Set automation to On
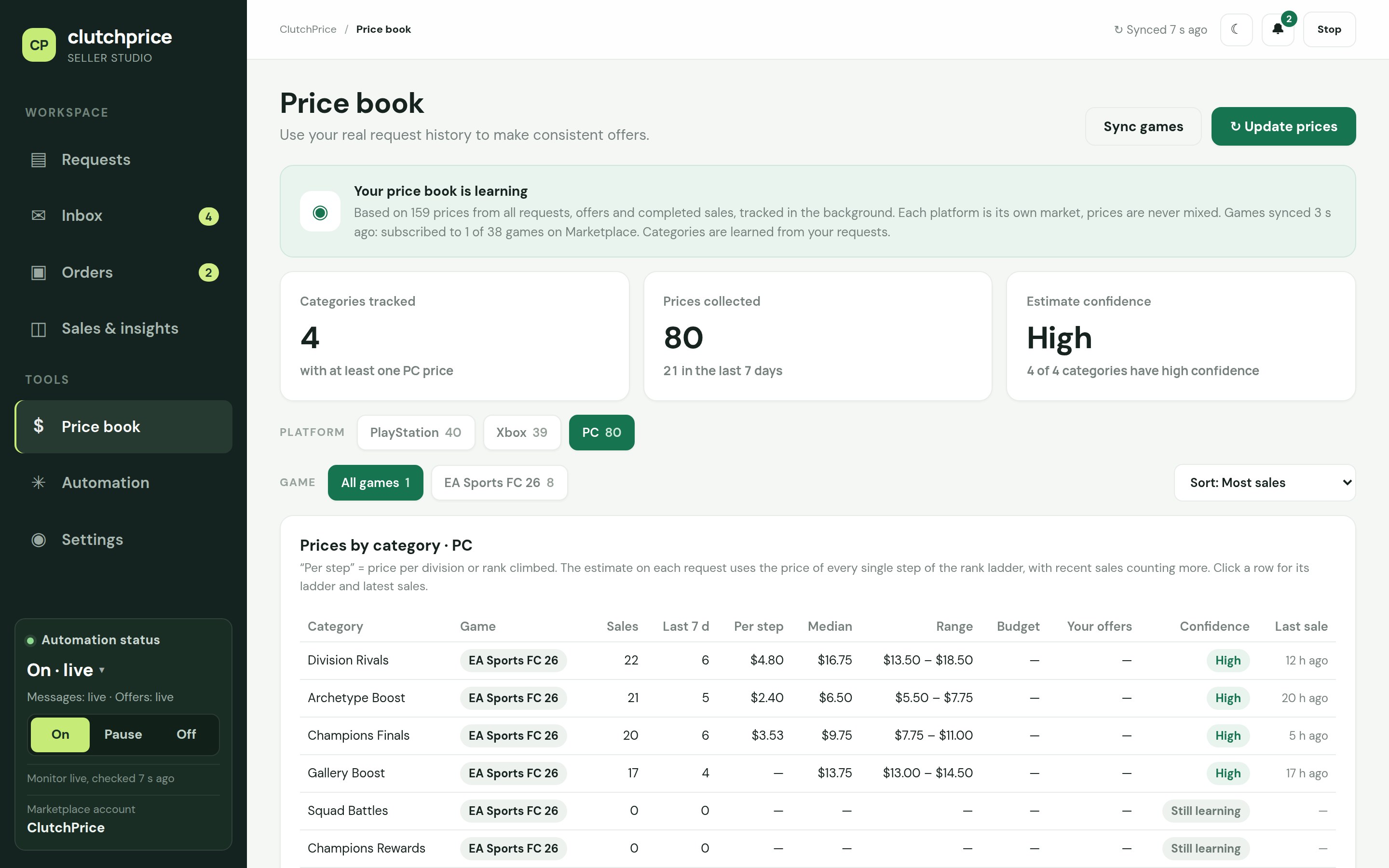 click(x=60, y=734)
